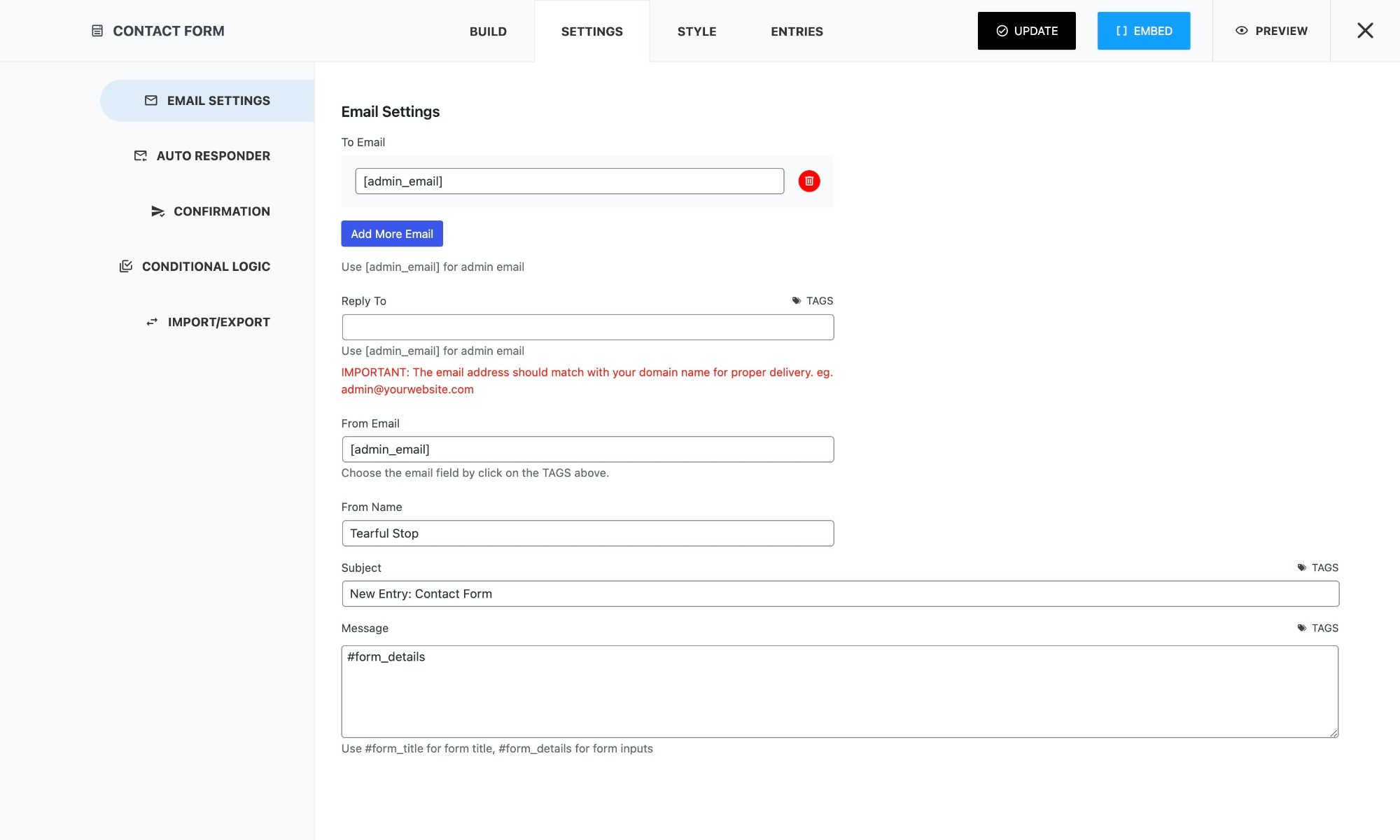Focus the empty Reply To input

pyautogui.click(x=587, y=328)
